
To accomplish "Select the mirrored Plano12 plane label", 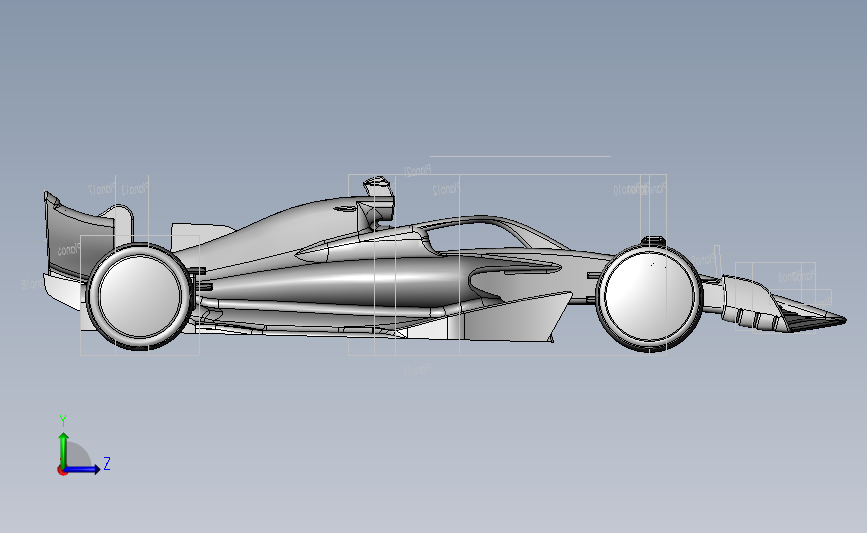I will (446, 190).
